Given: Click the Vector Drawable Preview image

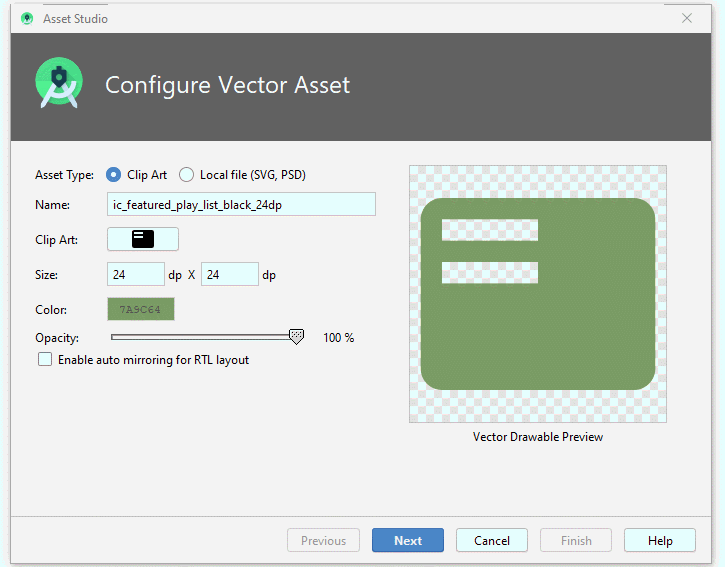Looking at the screenshot, I should pyautogui.click(x=538, y=294).
